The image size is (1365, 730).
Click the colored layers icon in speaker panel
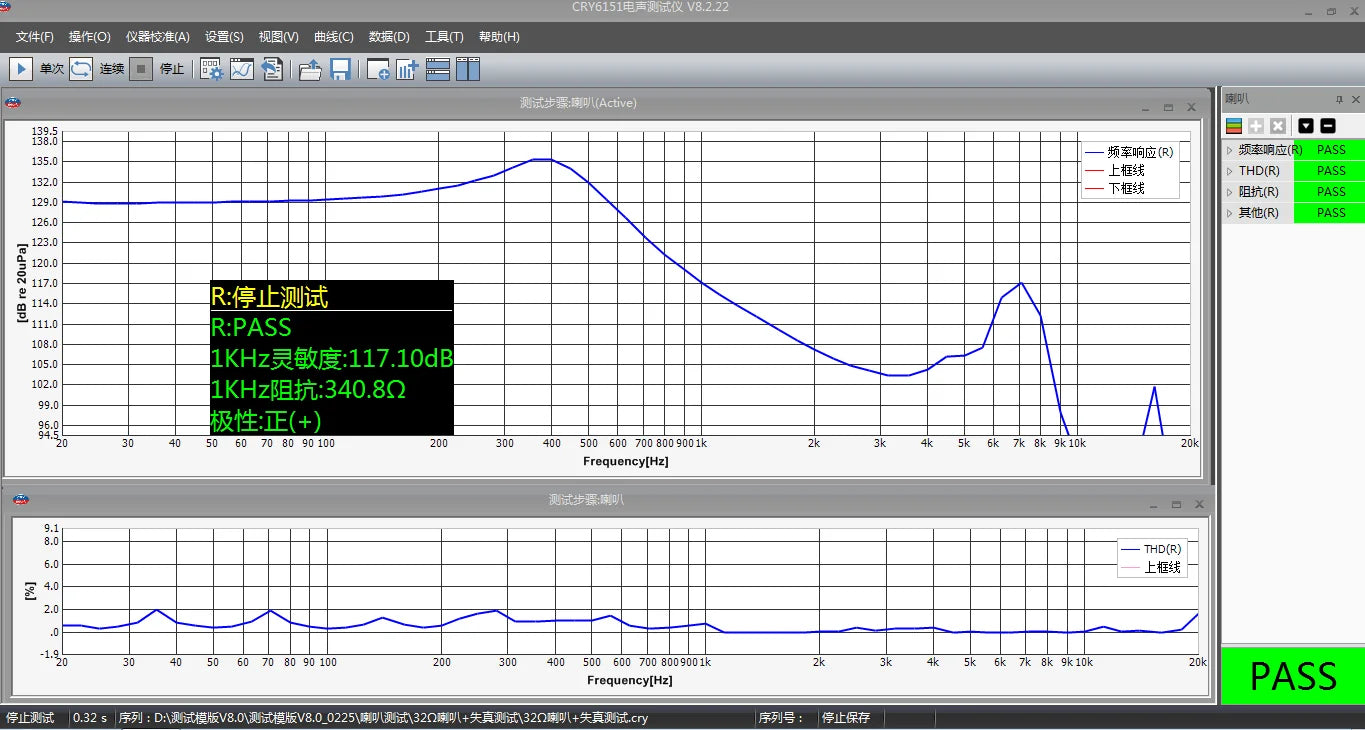click(1234, 126)
